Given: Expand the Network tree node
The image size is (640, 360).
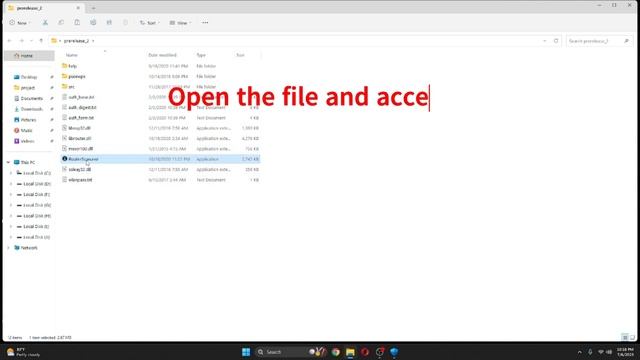Looking at the screenshot, I should coord(8,248).
